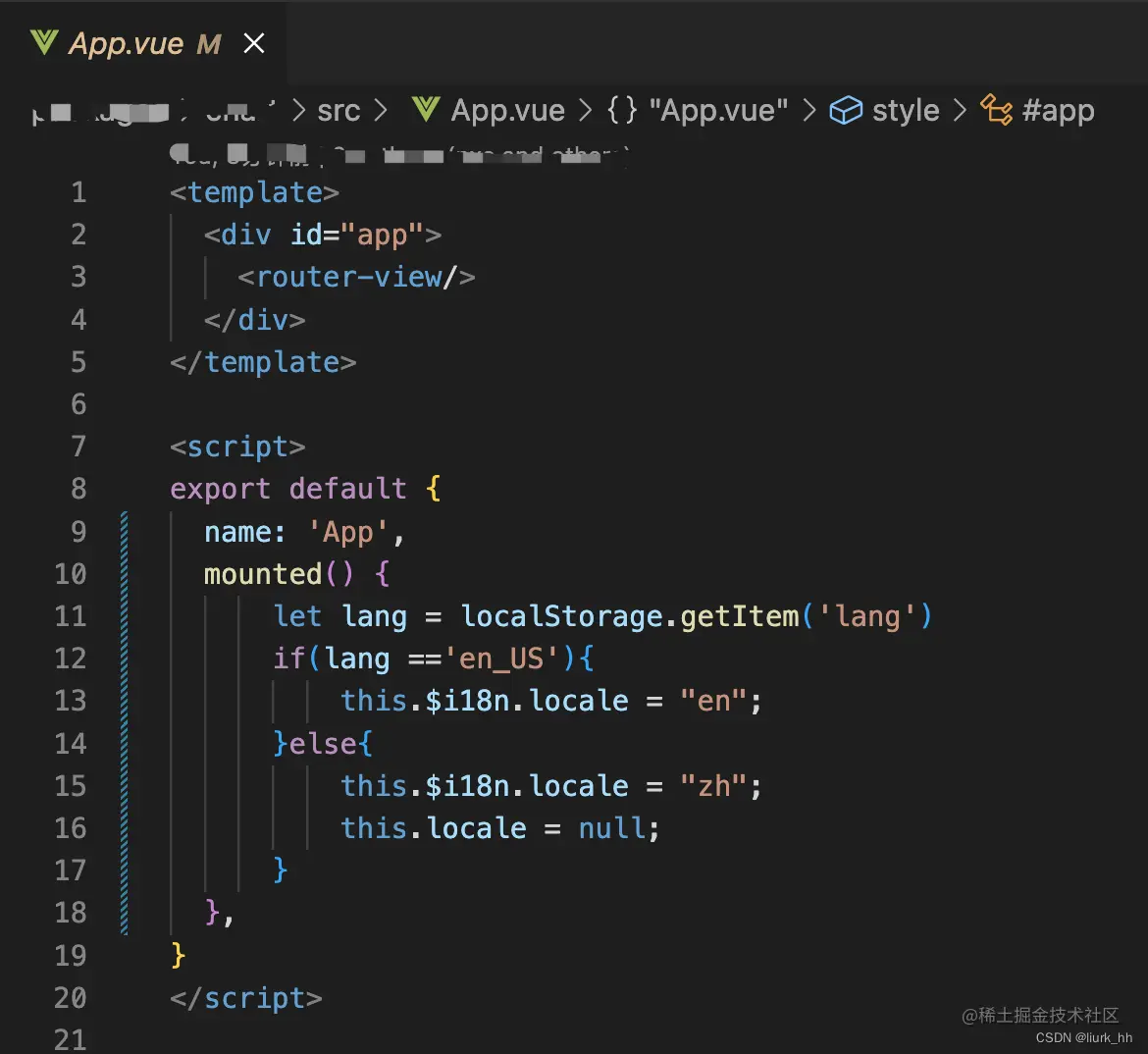Click name: 'App' property
This screenshot has height=1054, width=1148.
tap(303, 532)
